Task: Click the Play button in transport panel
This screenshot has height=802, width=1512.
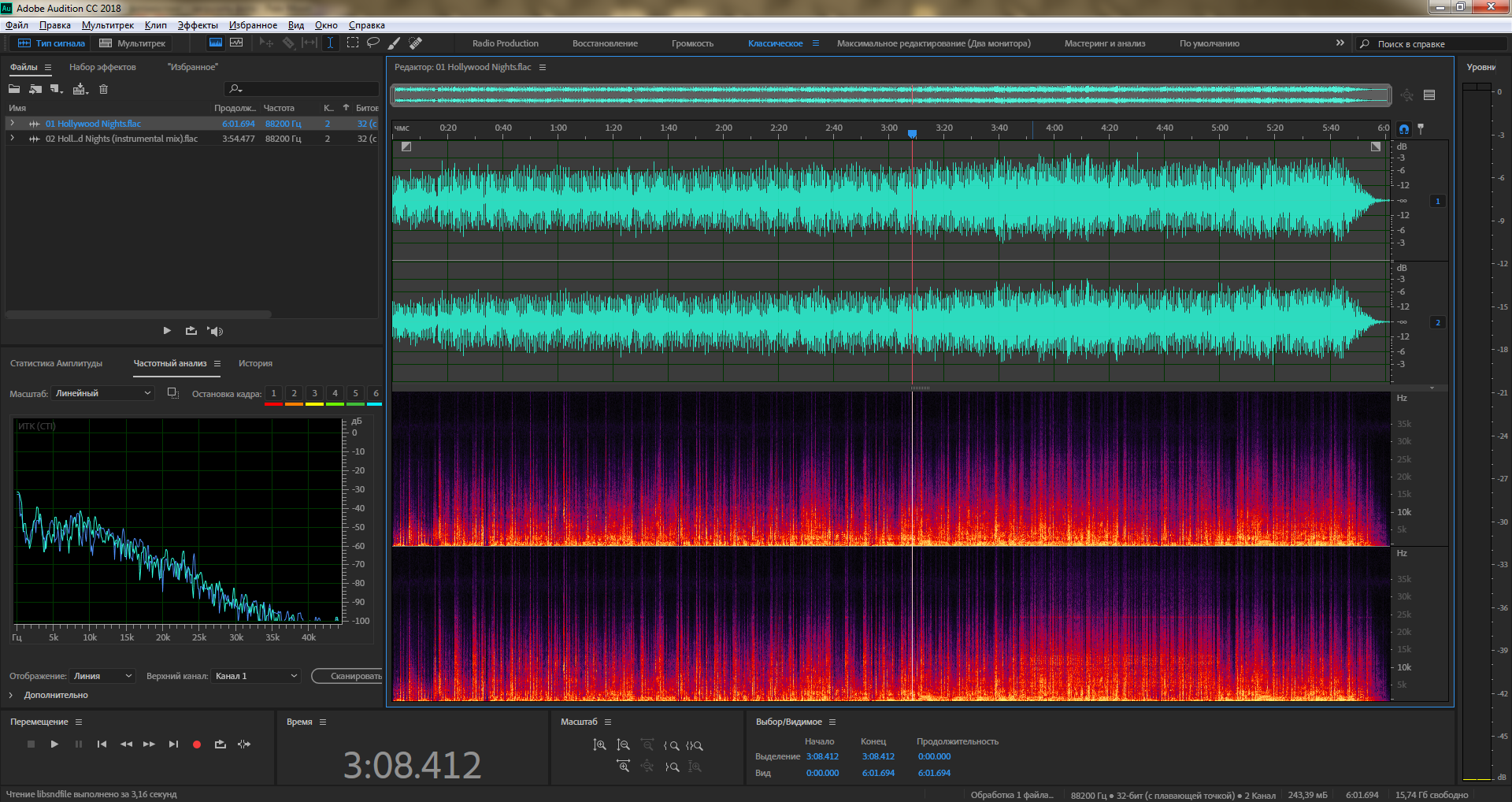Action: (54, 744)
